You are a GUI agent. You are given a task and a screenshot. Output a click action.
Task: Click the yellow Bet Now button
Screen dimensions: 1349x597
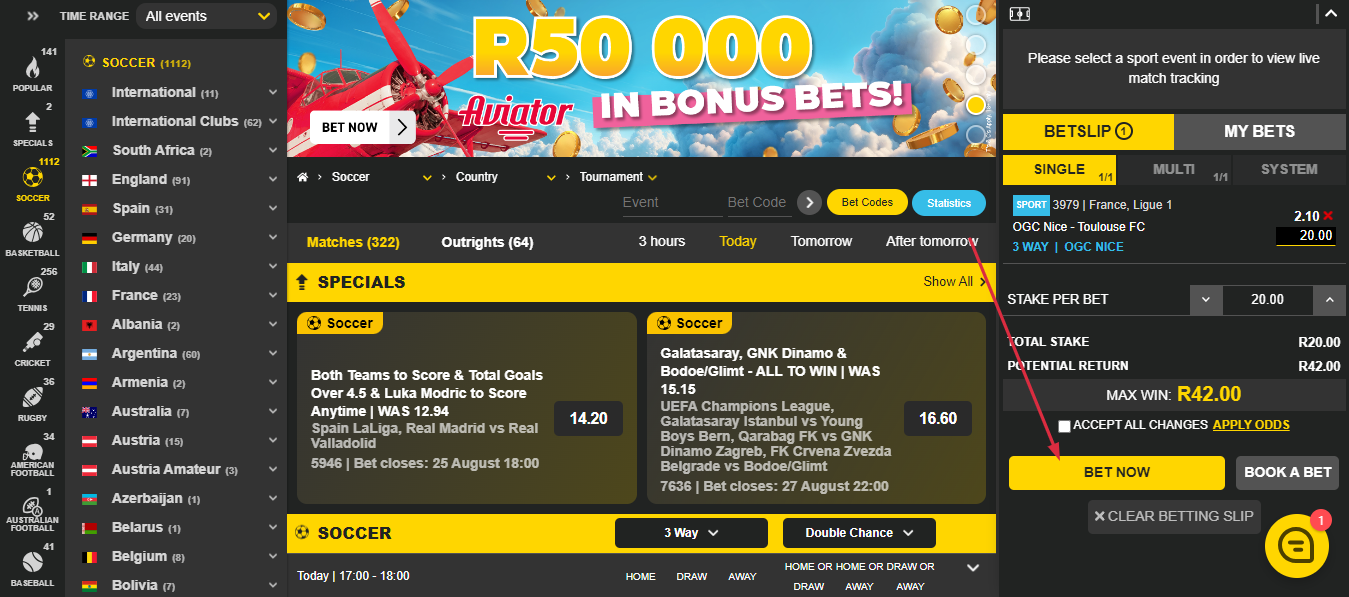tap(1117, 473)
